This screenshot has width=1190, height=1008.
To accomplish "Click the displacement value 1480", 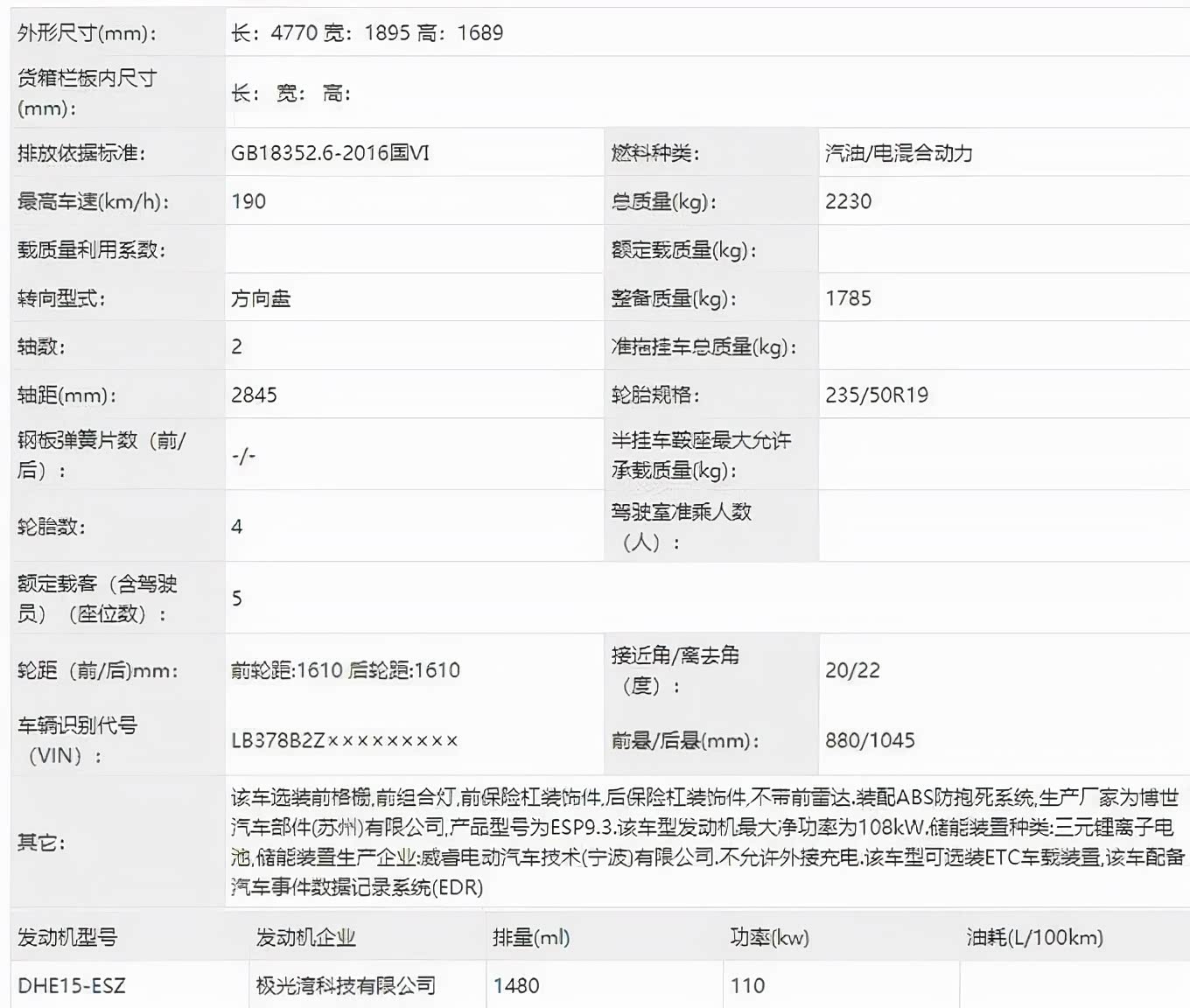I will click(x=516, y=986).
